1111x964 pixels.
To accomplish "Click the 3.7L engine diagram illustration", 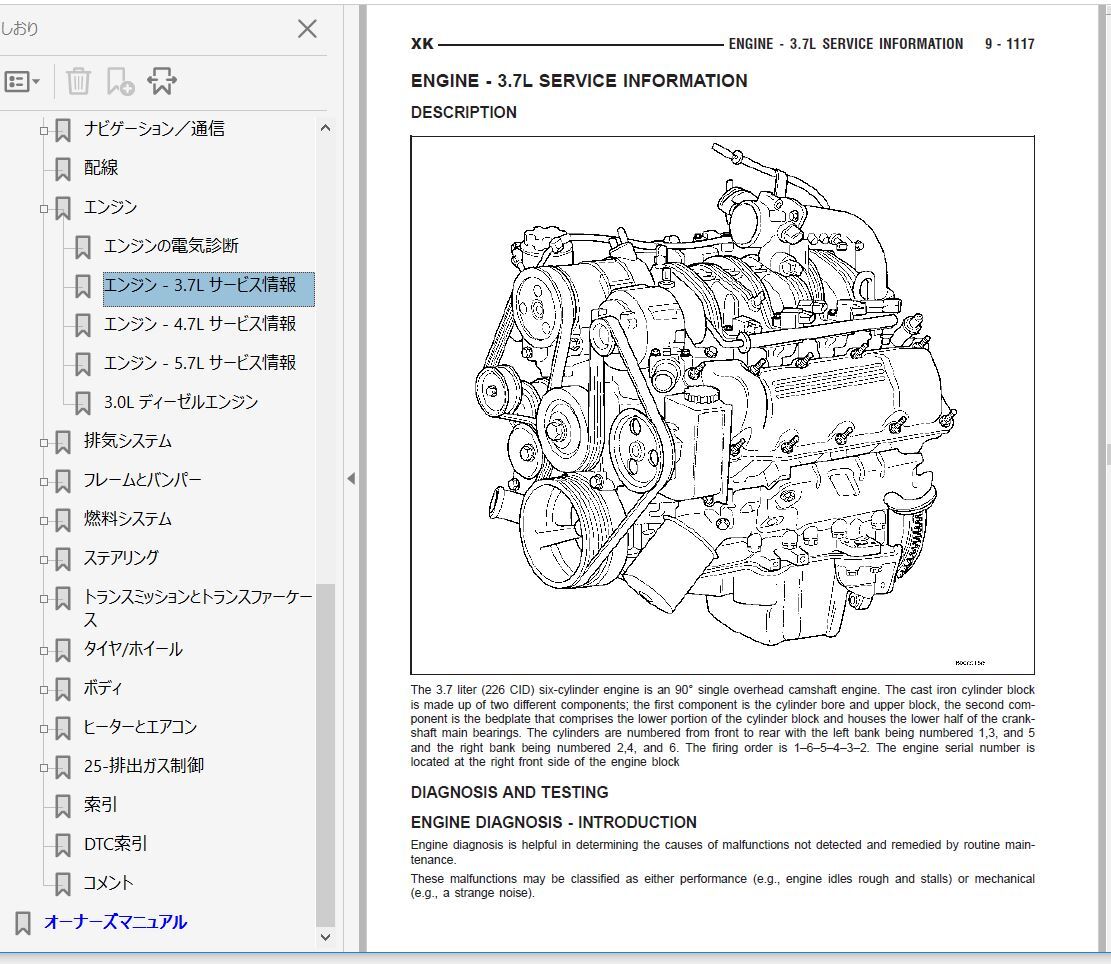I will [722, 405].
